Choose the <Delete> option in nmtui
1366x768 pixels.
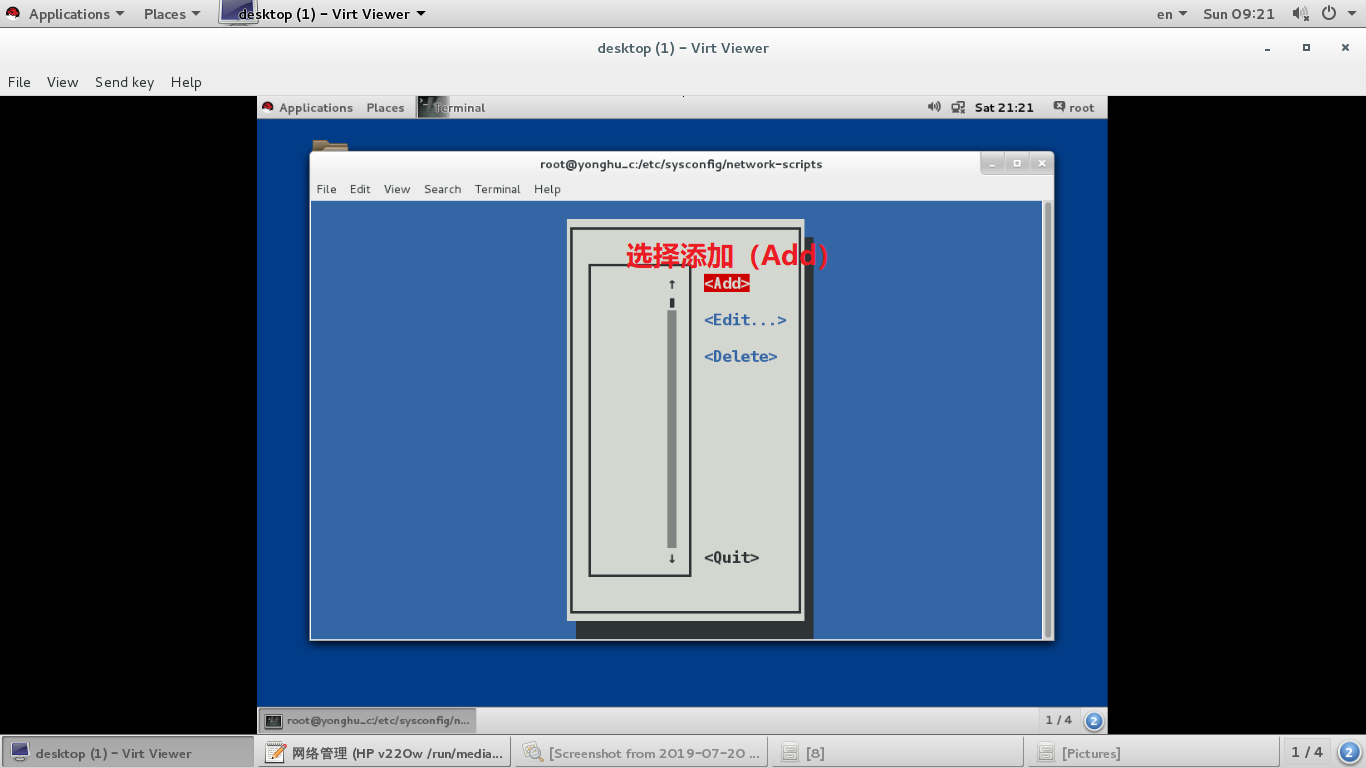point(741,356)
